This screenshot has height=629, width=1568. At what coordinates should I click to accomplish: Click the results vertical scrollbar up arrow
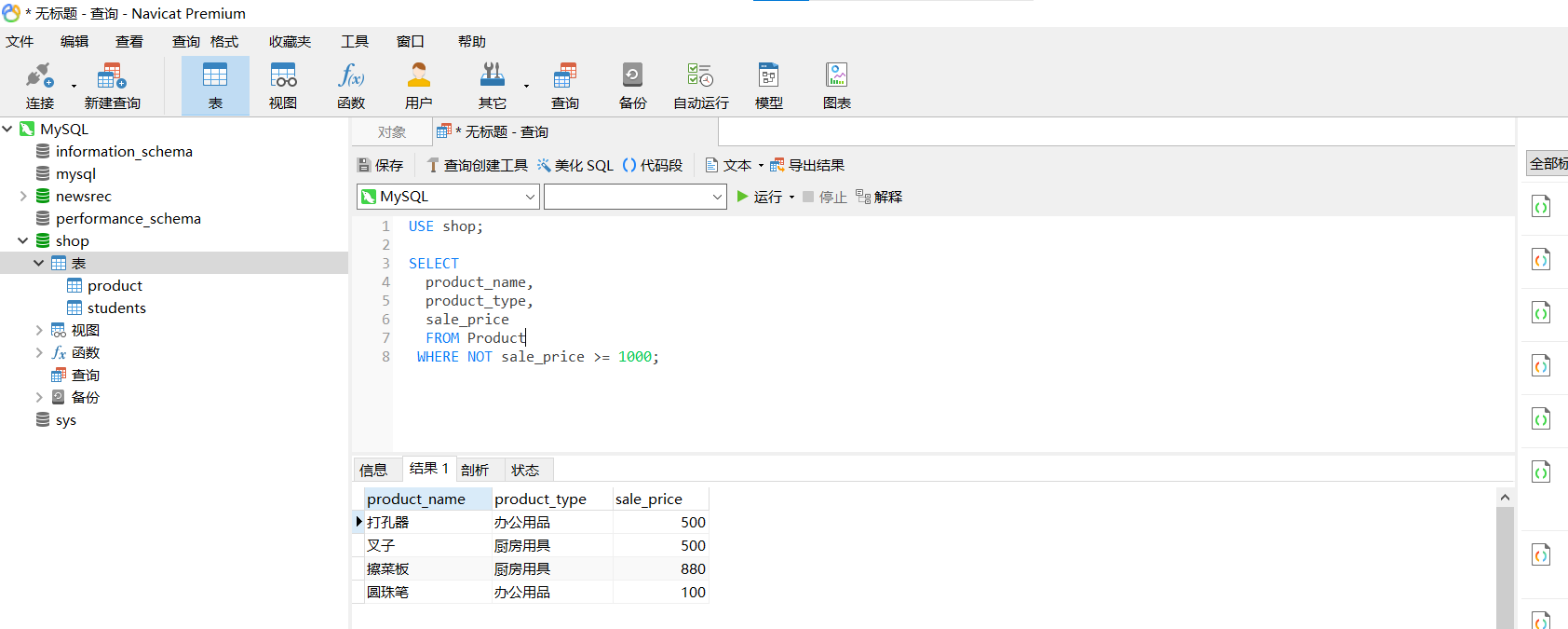tap(1505, 498)
